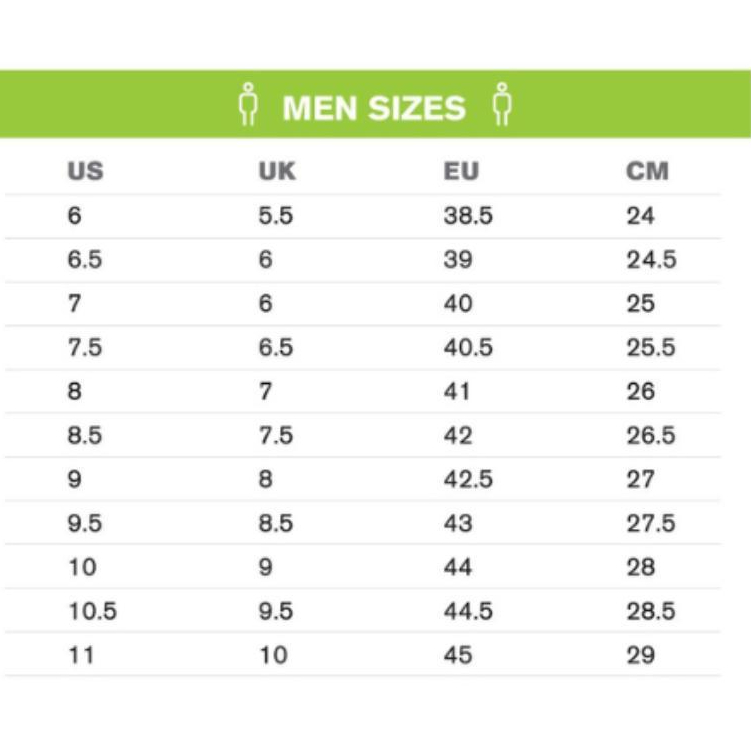The height and width of the screenshot is (751, 751).
Task: Click the UK size 5.5 cell
Action: point(275,216)
